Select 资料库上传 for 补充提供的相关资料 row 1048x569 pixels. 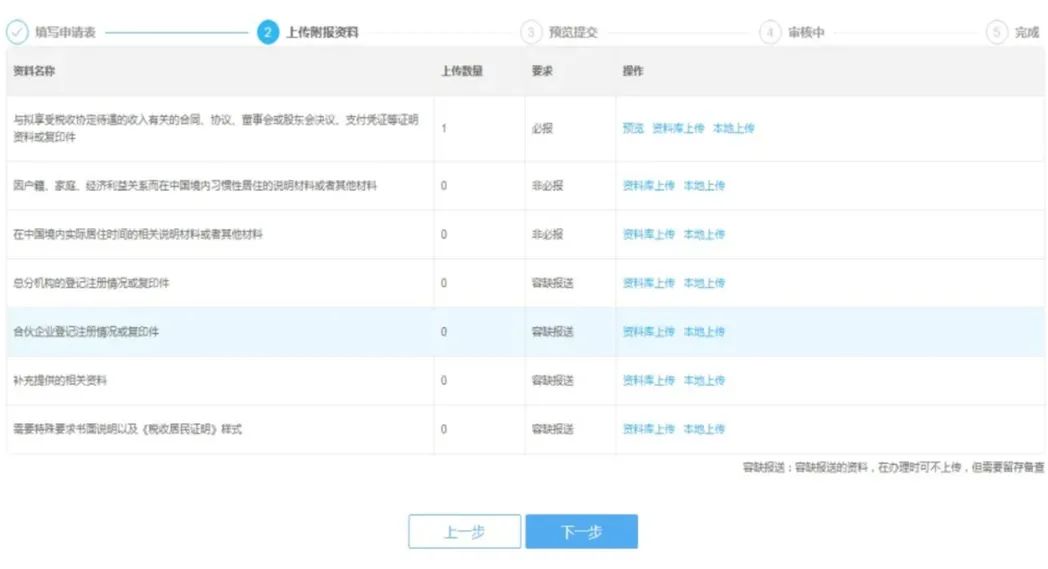pyautogui.click(x=649, y=380)
